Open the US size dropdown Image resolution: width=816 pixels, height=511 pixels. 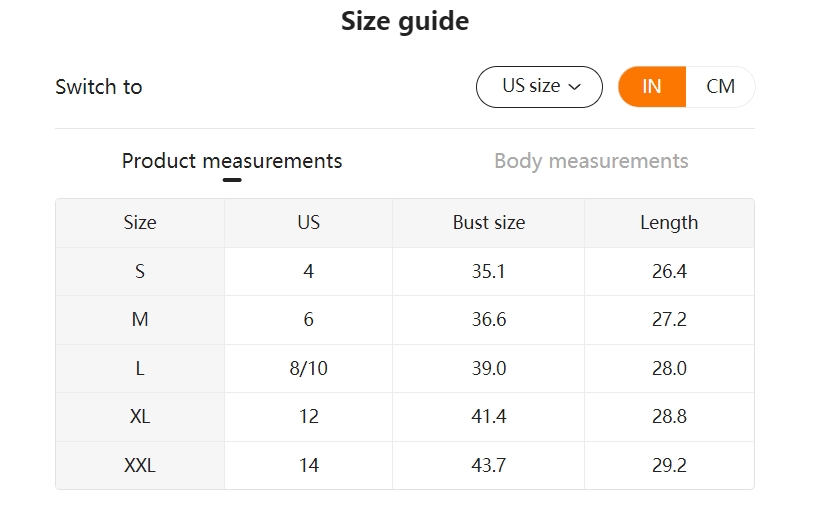(x=539, y=87)
